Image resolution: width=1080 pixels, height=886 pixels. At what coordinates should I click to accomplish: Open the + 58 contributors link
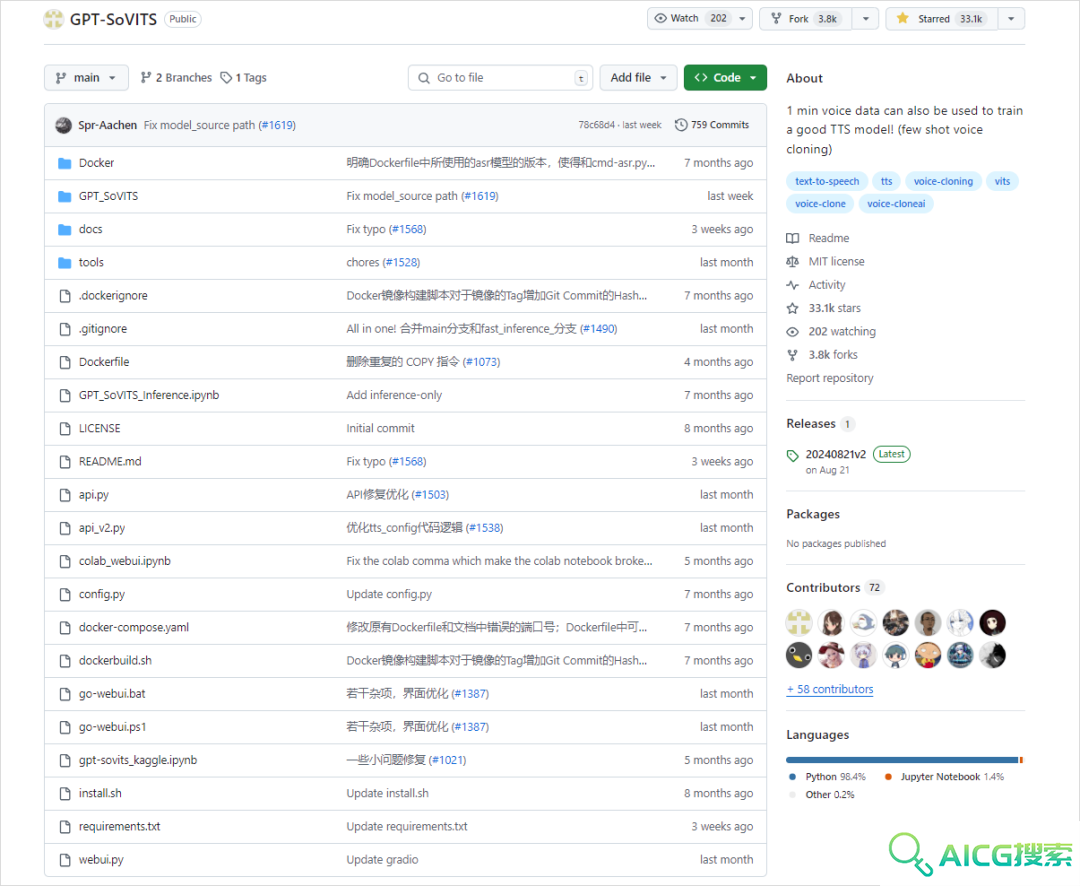[830, 690]
